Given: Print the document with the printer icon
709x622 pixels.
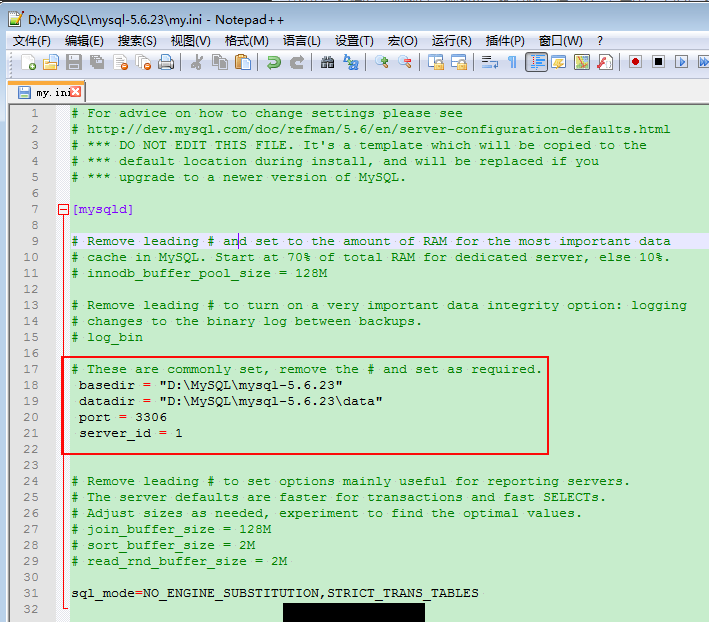Looking at the screenshot, I should 166,62.
